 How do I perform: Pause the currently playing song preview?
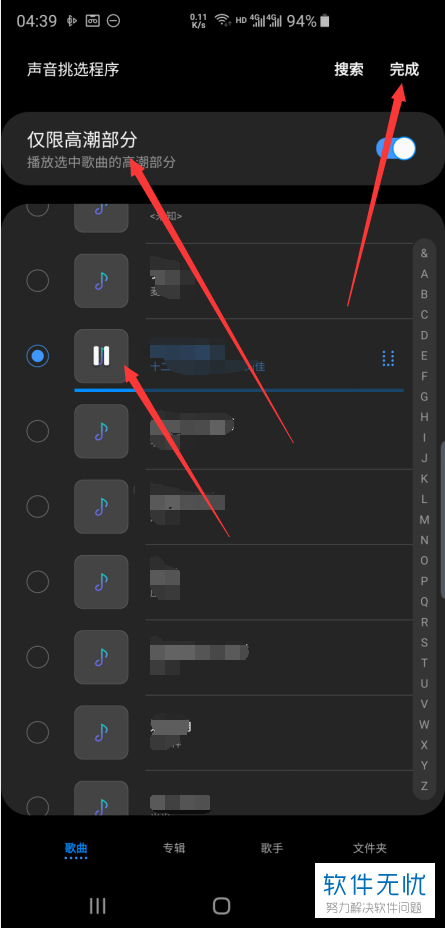[x=101, y=356]
